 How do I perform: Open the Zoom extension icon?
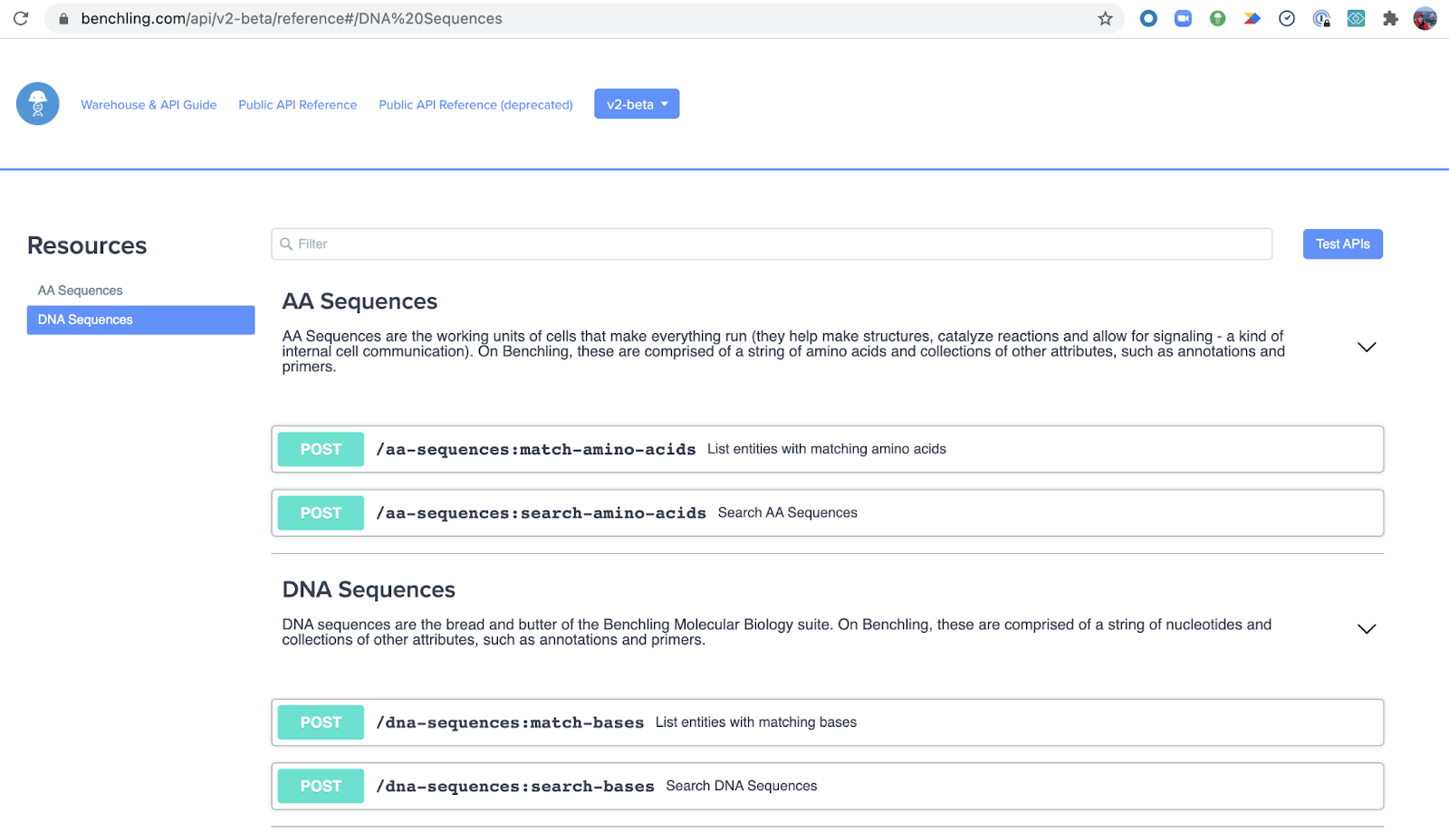[1183, 19]
